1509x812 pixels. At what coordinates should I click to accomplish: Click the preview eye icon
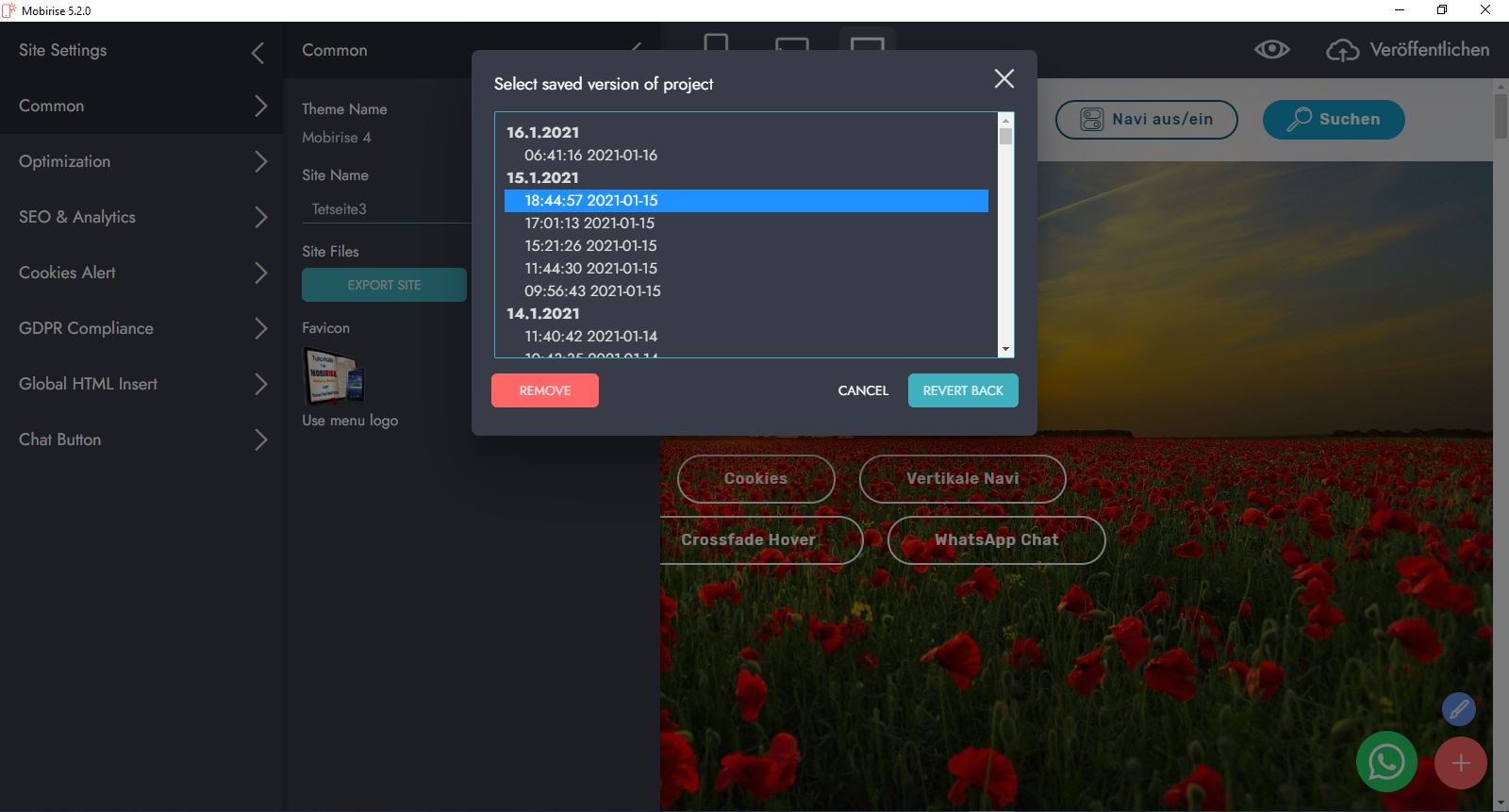pos(1271,50)
